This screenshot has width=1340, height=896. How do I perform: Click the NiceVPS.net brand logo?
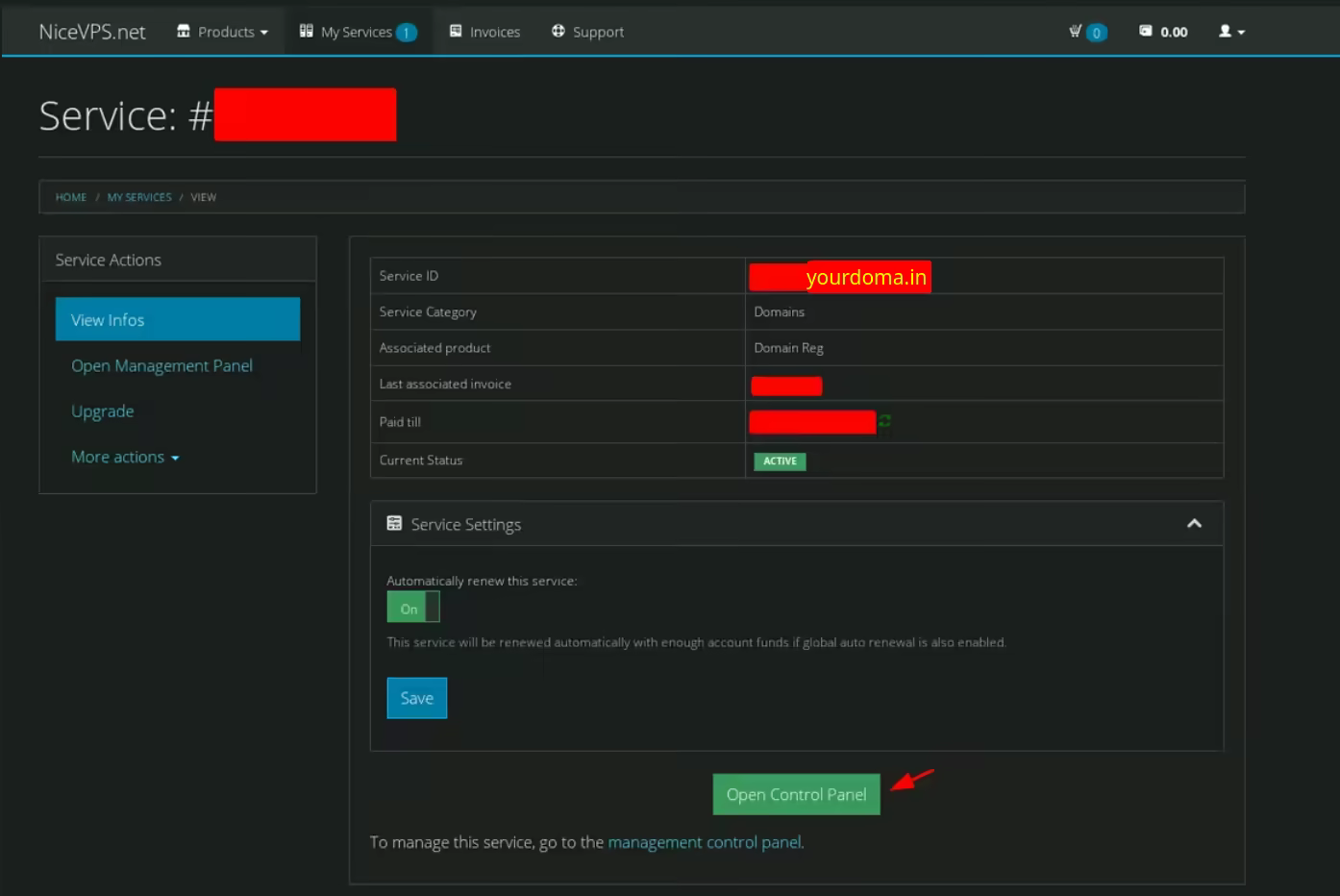[x=92, y=32]
